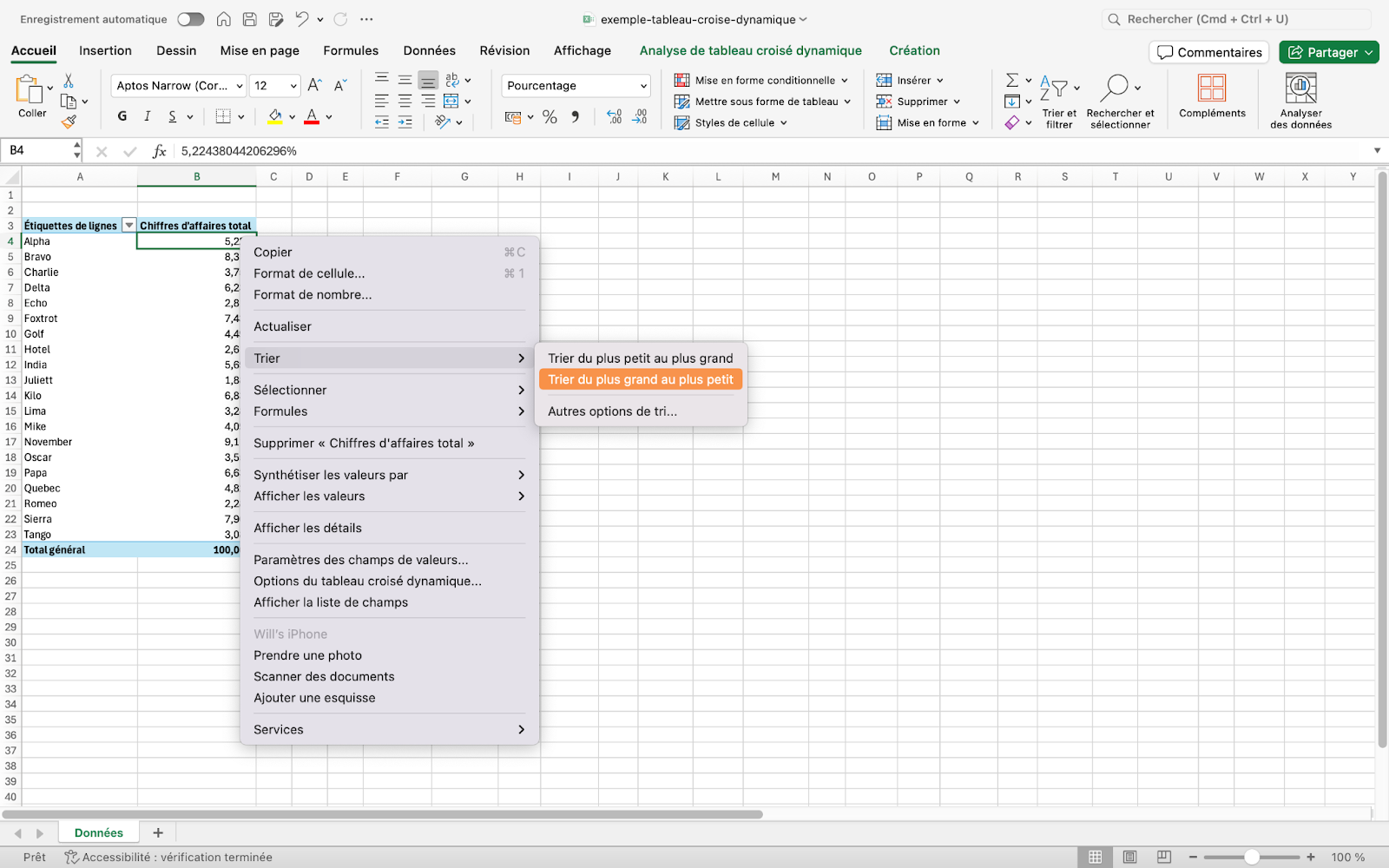The height and width of the screenshot is (868, 1389).
Task: Open the Étiquettes de lignes filter arrow
Action: 129,226
